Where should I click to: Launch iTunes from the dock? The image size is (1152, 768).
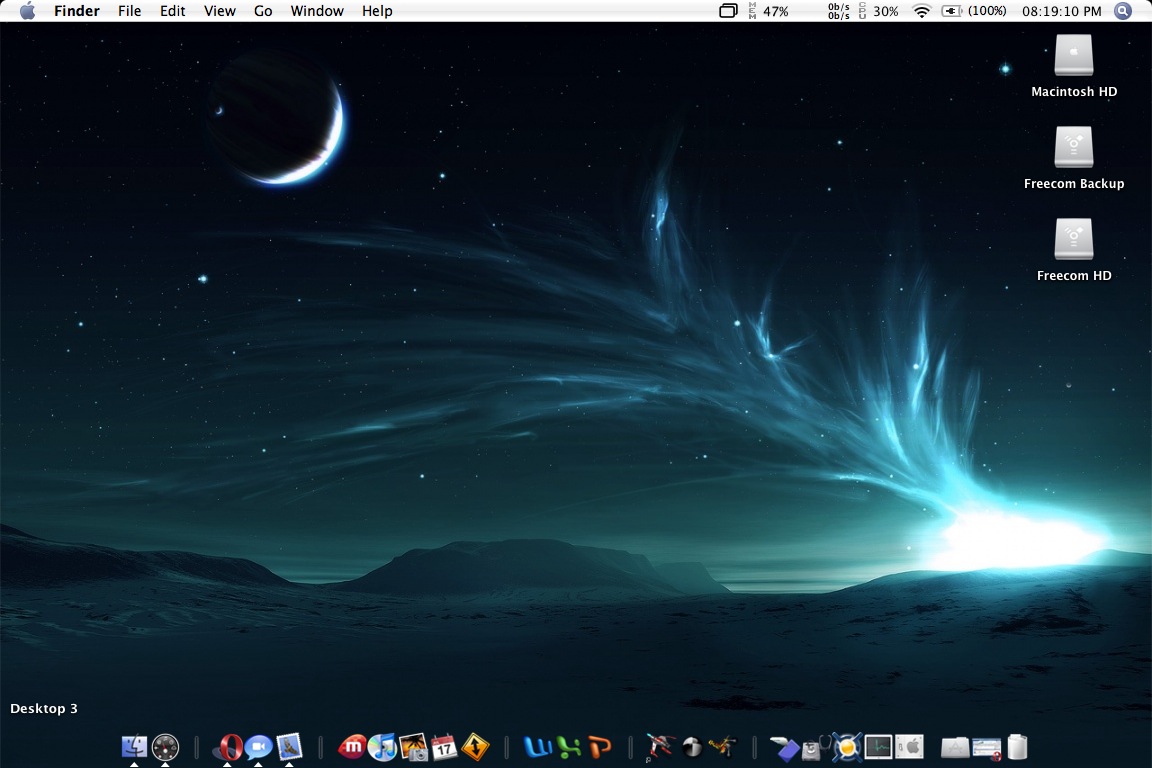pyautogui.click(x=382, y=747)
